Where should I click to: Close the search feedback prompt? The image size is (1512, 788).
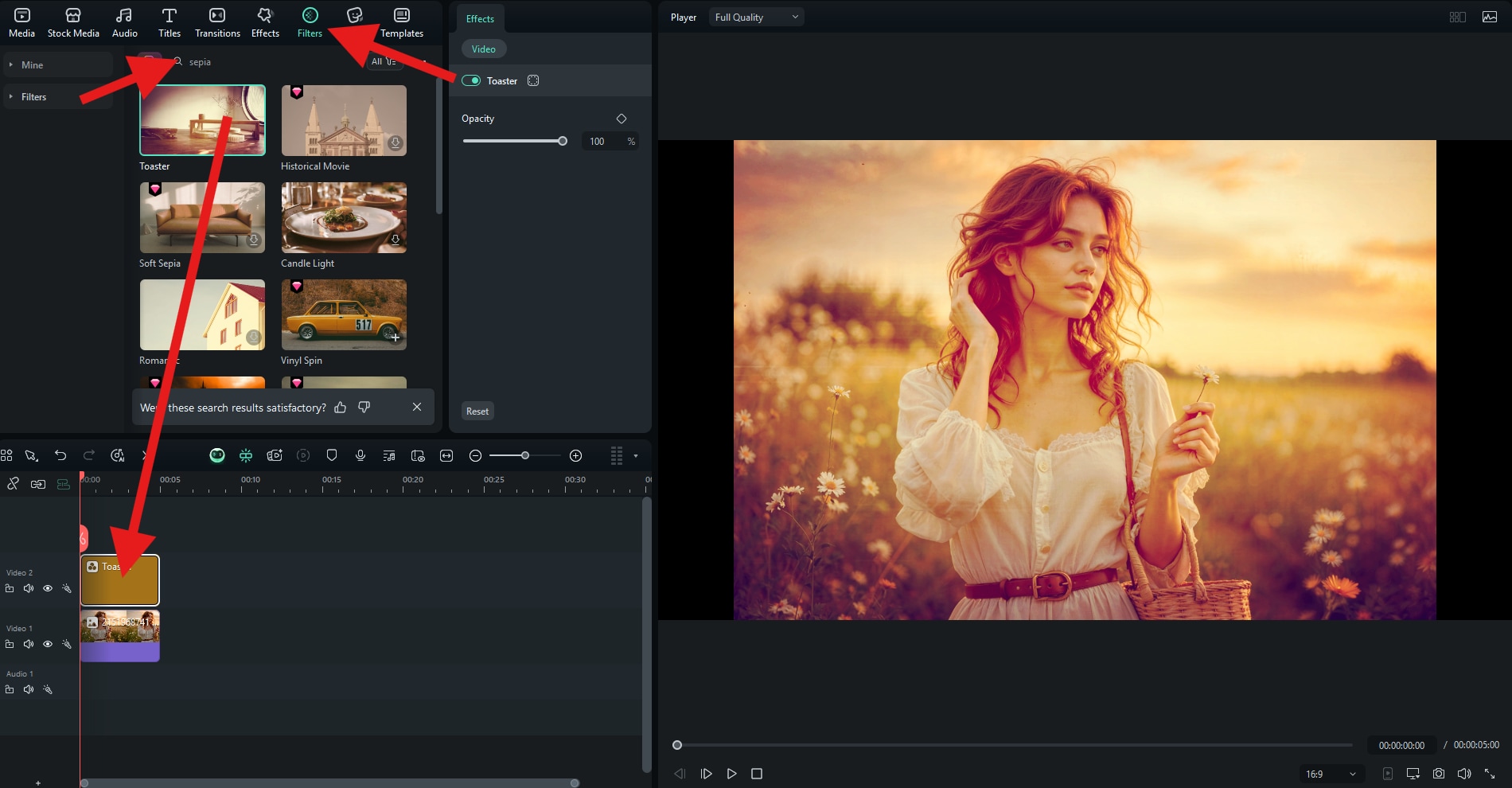tap(417, 407)
